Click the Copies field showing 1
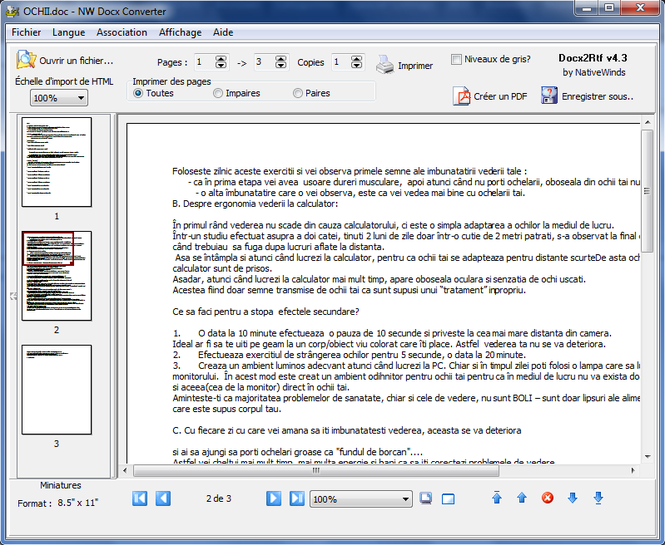 pyautogui.click(x=341, y=62)
